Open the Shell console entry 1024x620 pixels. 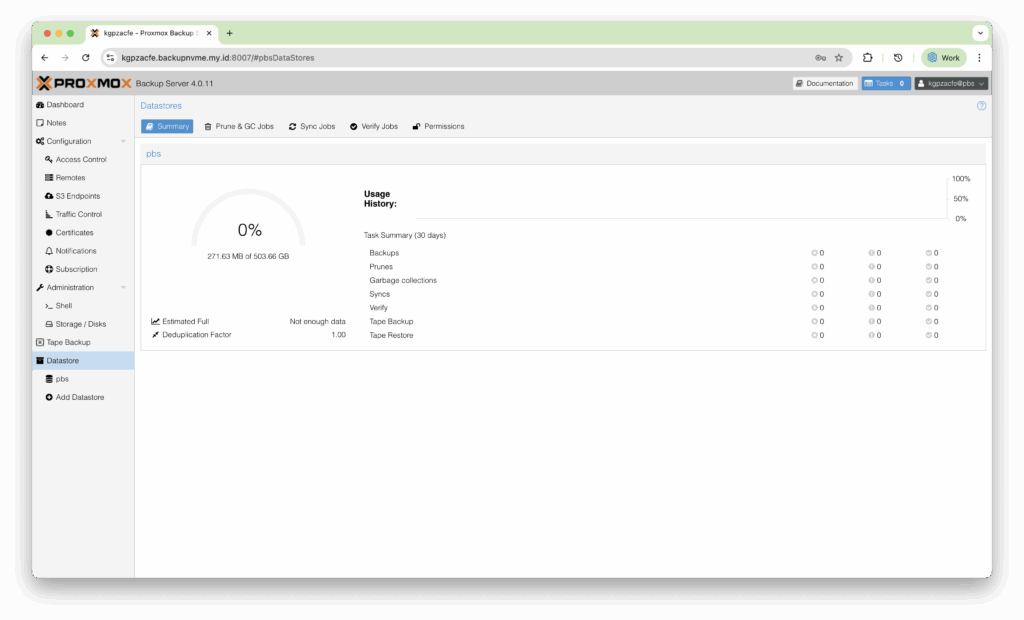(x=63, y=306)
